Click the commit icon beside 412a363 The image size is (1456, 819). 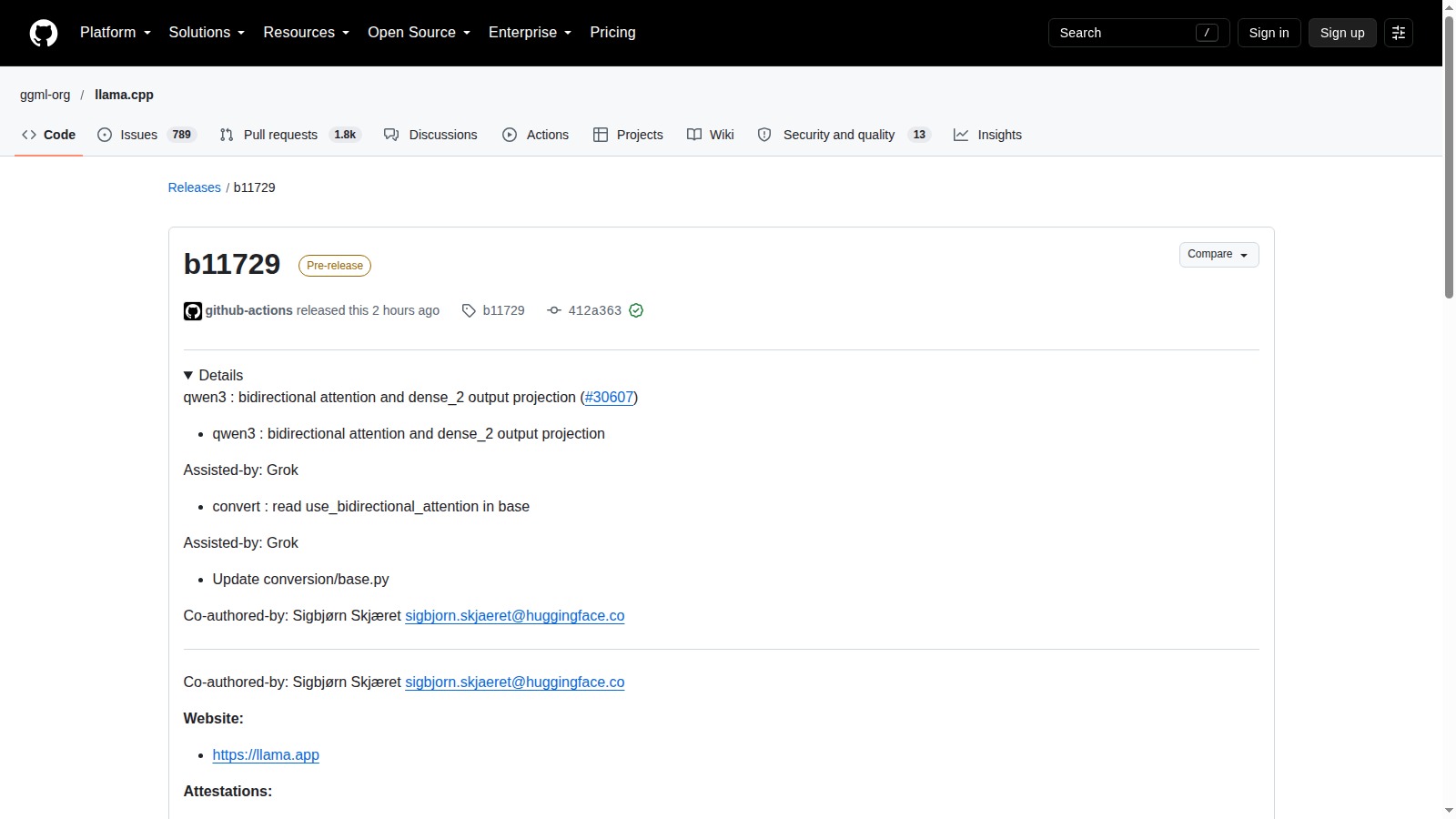(554, 311)
